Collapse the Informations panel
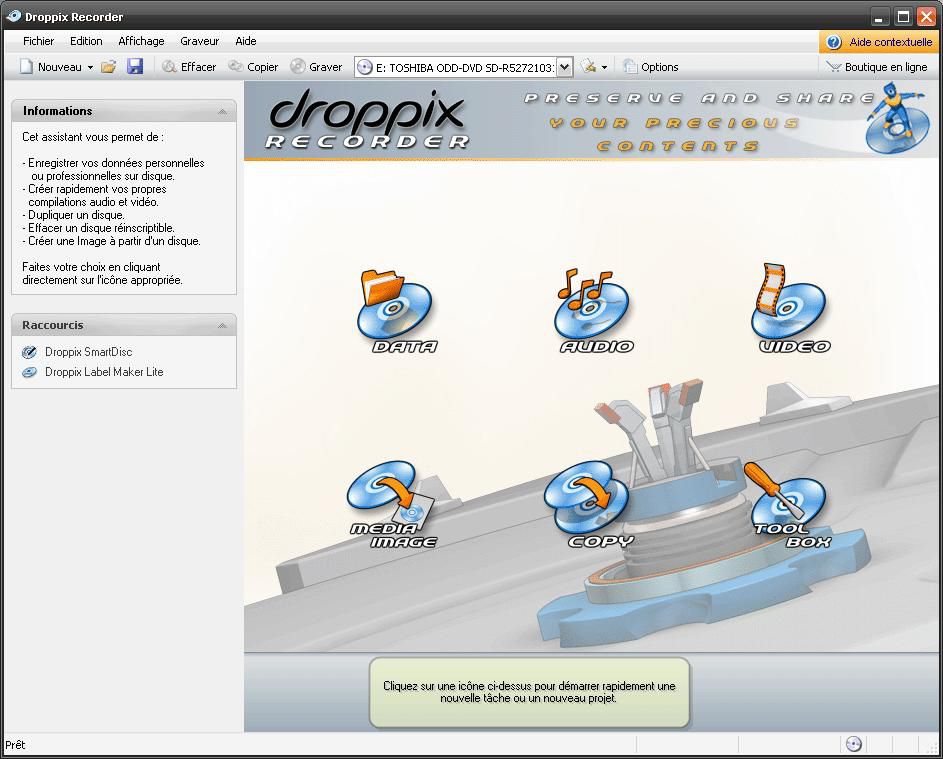 pyautogui.click(x=222, y=111)
